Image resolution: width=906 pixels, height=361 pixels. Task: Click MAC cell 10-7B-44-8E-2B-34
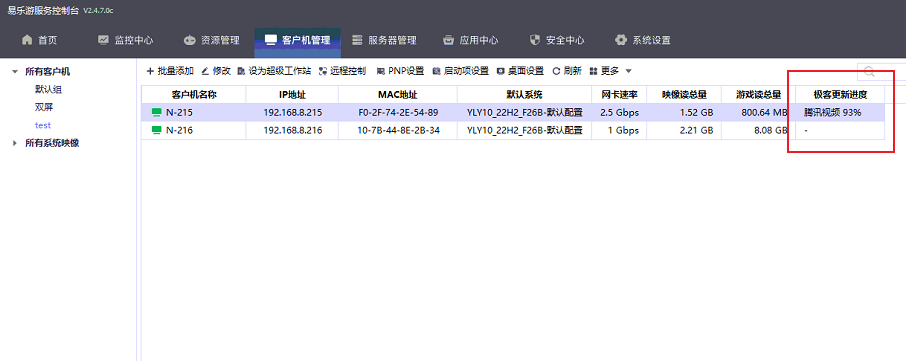pos(398,131)
